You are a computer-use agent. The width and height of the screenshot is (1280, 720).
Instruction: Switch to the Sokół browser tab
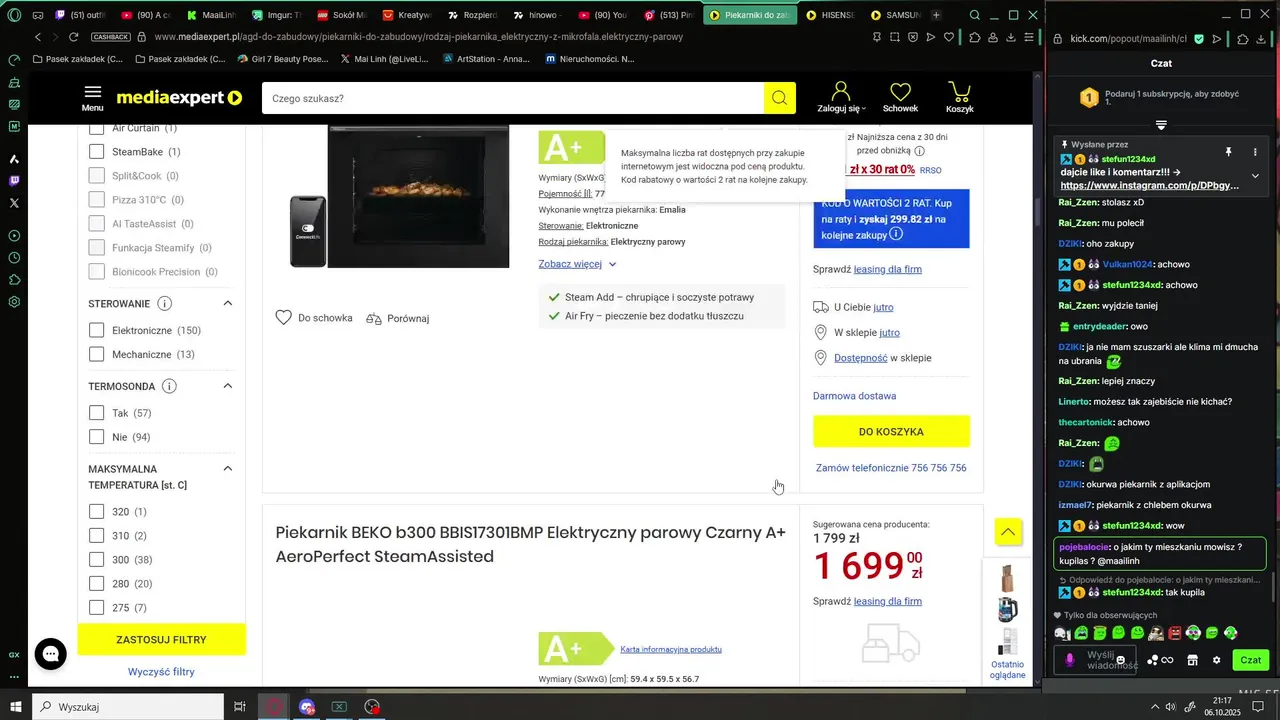(x=341, y=15)
